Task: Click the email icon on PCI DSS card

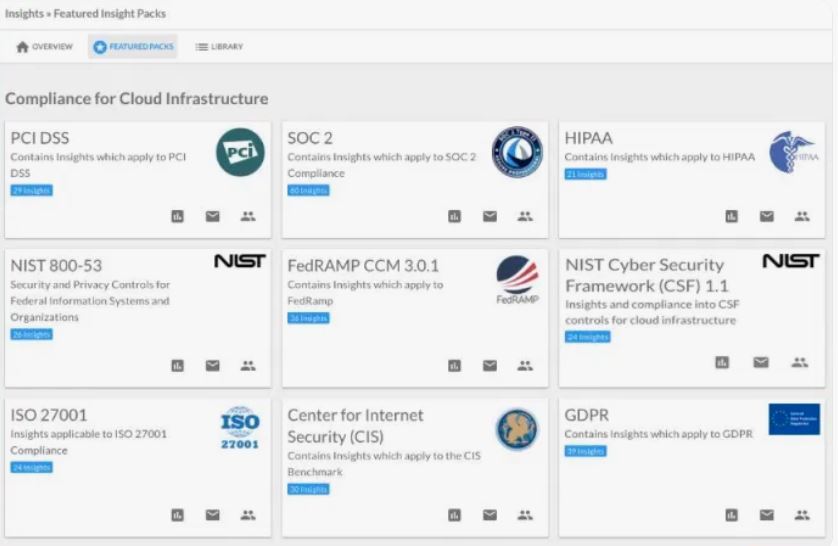Action: point(213,216)
